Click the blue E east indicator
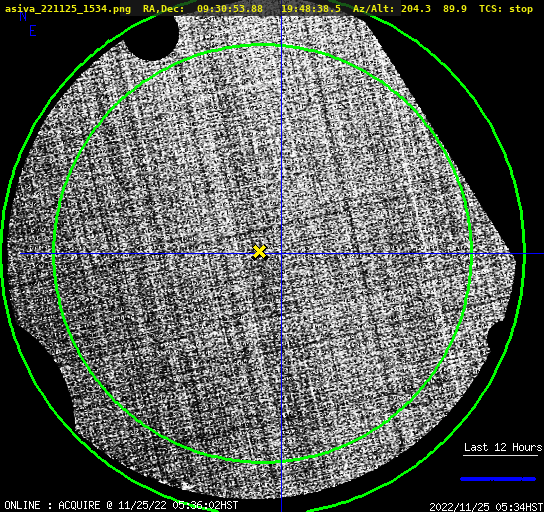This screenshot has height=512, width=544. pyautogui.click(x=33, y=31)
